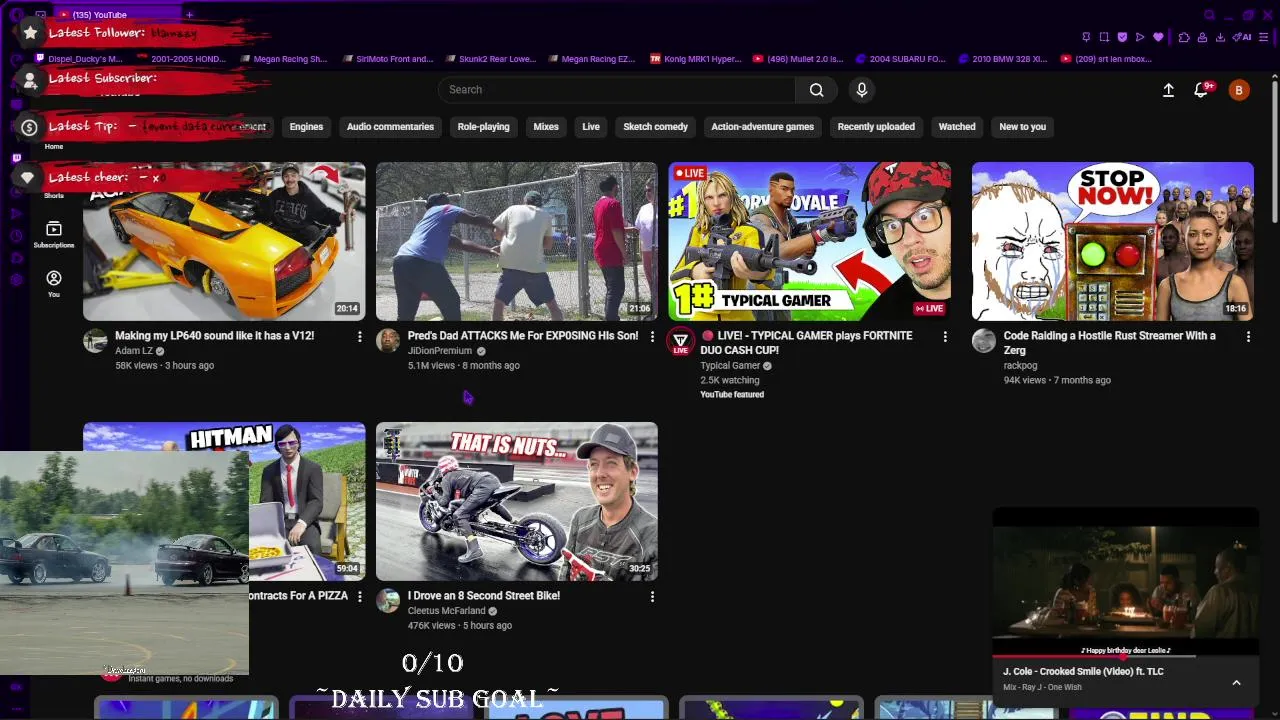This screenshot has width=1280, height=720.
Task: Open the account avatar menu 'B'
Action: 1239,90
